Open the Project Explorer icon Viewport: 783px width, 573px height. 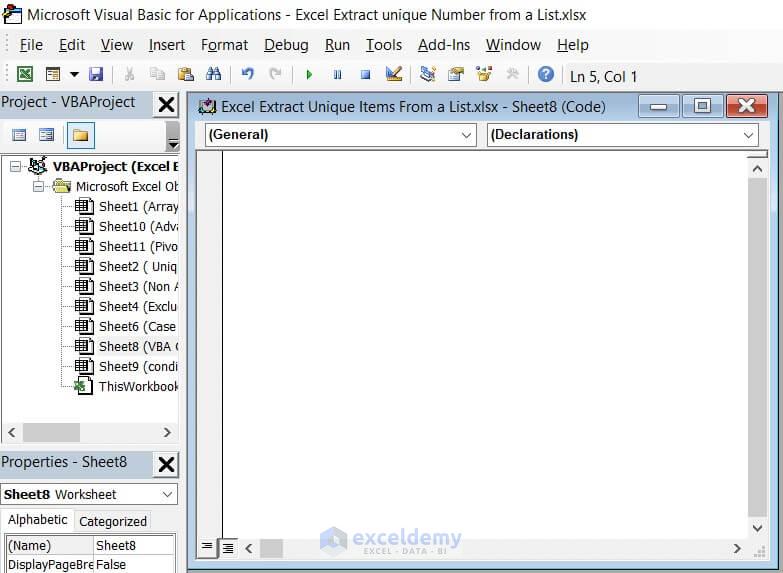coord(428,74)
